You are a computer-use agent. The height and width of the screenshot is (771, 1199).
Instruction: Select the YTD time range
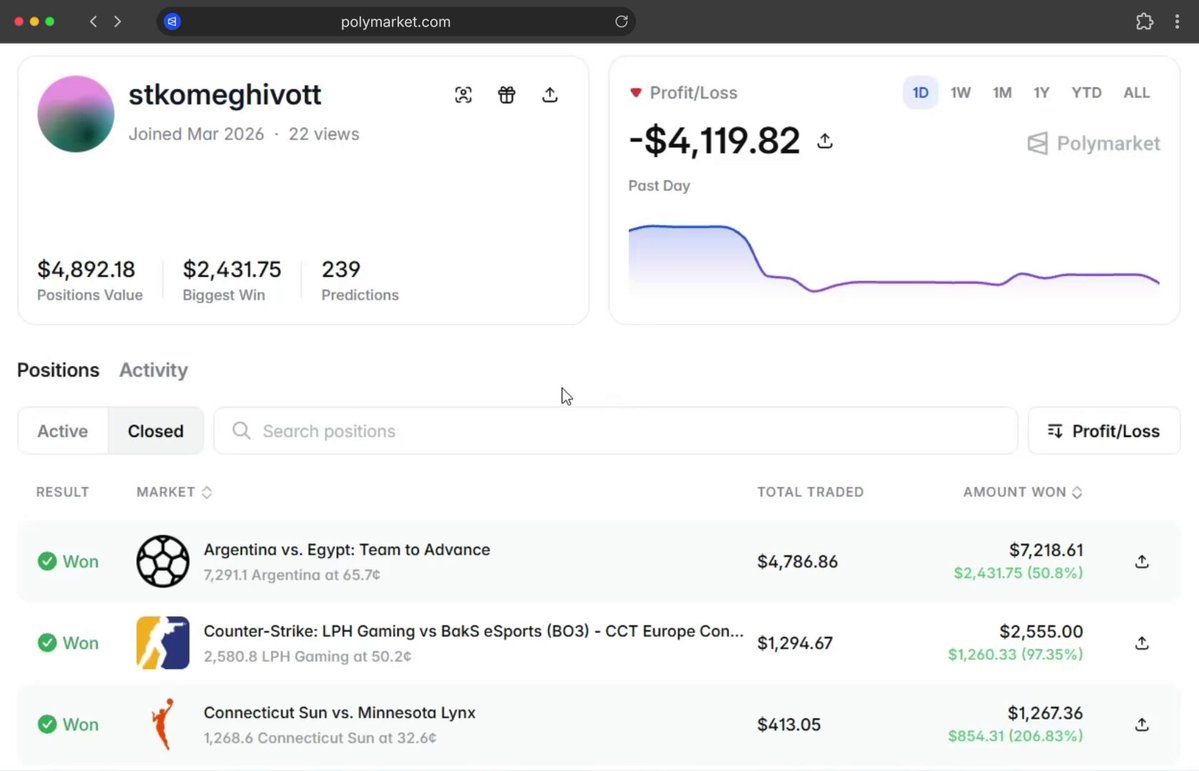point(1087,93)
